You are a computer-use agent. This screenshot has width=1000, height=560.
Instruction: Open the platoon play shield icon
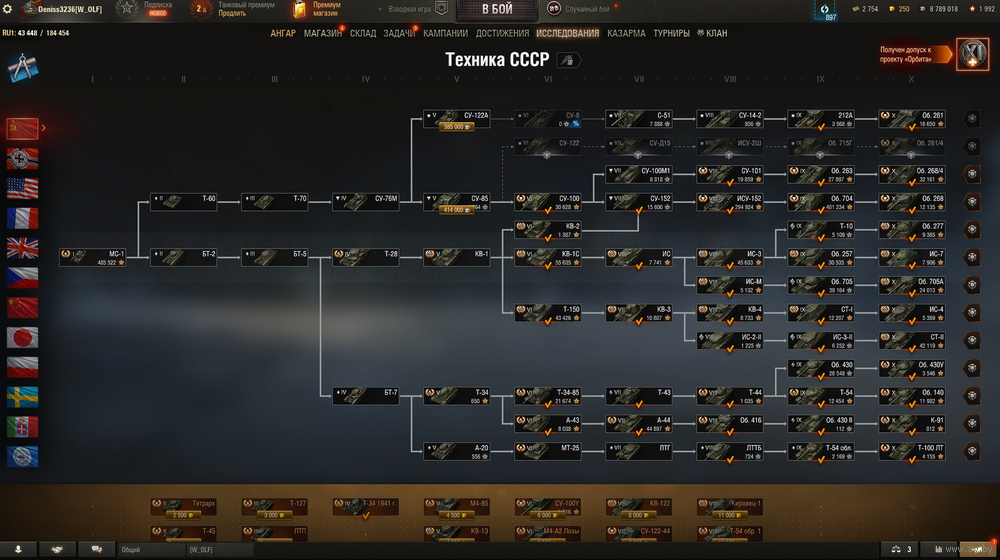pyautogui.click(x=441, y=8)
